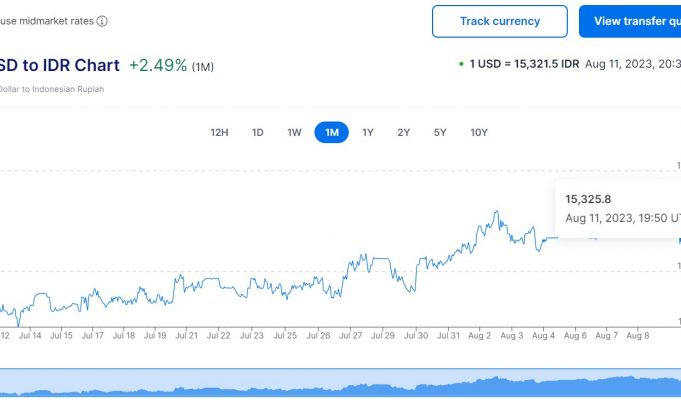Change chart range to 1Y
The image size is (681, 400).
[368, 132]
